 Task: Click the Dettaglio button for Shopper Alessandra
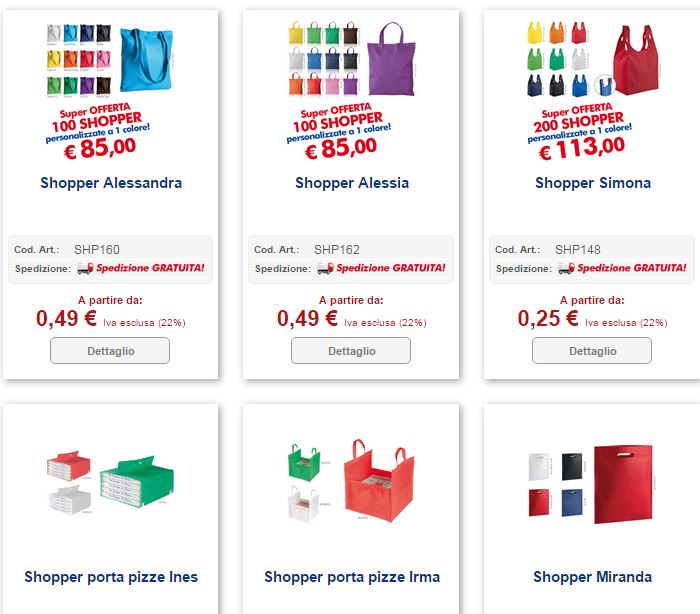click(110, 351)
